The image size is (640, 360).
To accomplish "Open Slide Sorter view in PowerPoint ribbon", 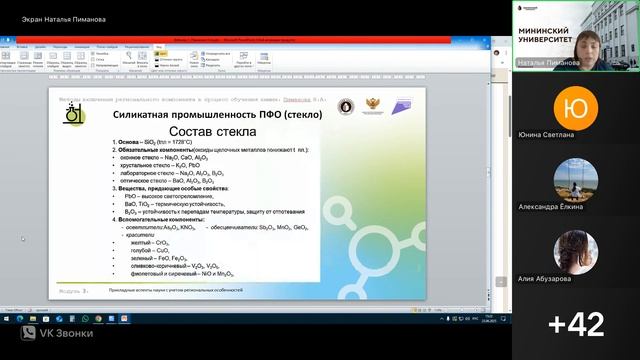I will pyautogui.click(x=6, y=59).
